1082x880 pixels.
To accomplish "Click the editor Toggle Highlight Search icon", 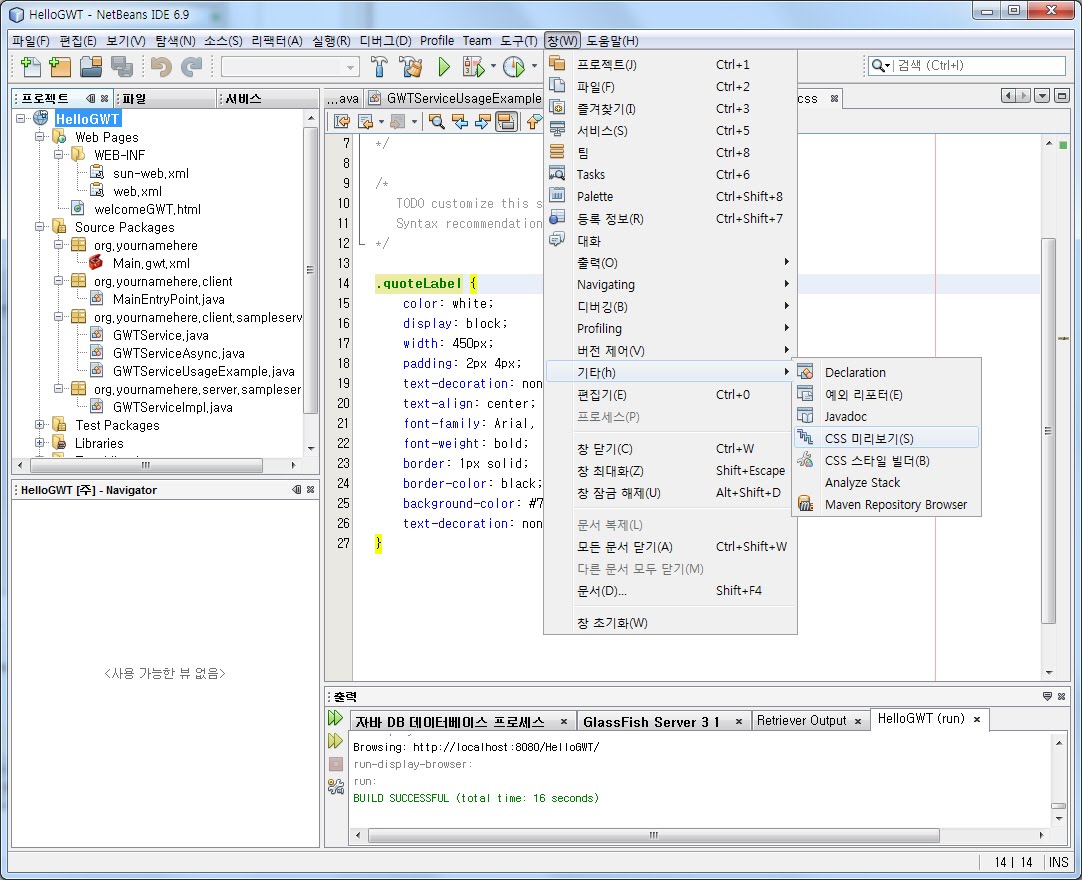I will coord(506,122).
